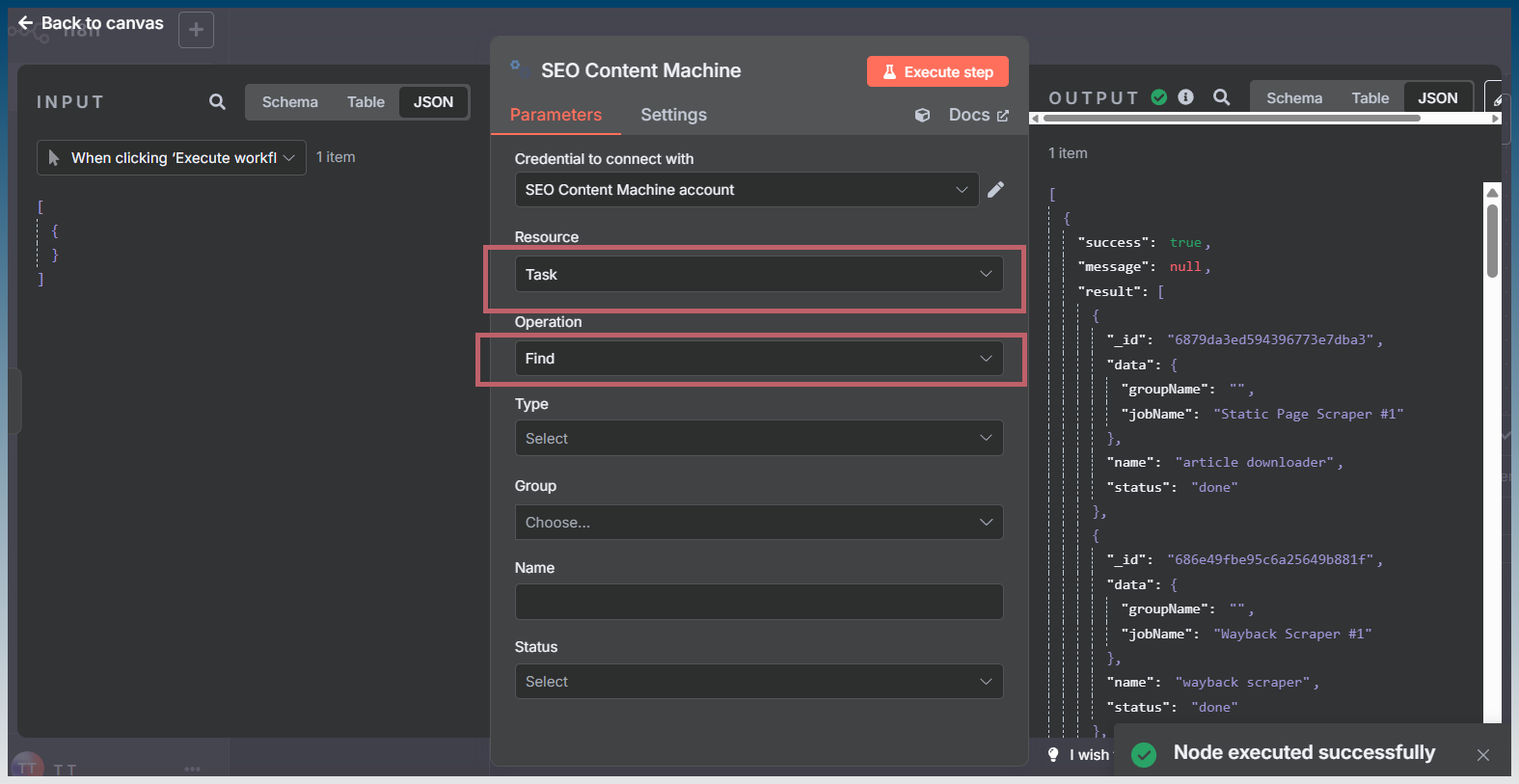Go back to canvas via arrow link
The image size is (1519, 784).
(x=91, y=23)
